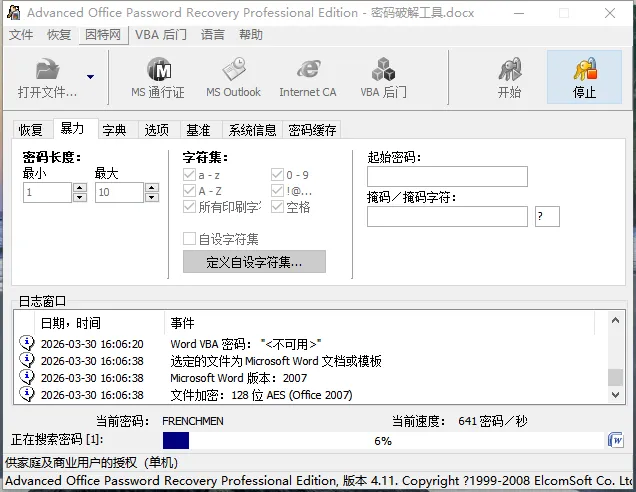Viewport: 636px width, 492px height.
Task: Click the 开始 (Start) keys icon
Action: [509, 69]
